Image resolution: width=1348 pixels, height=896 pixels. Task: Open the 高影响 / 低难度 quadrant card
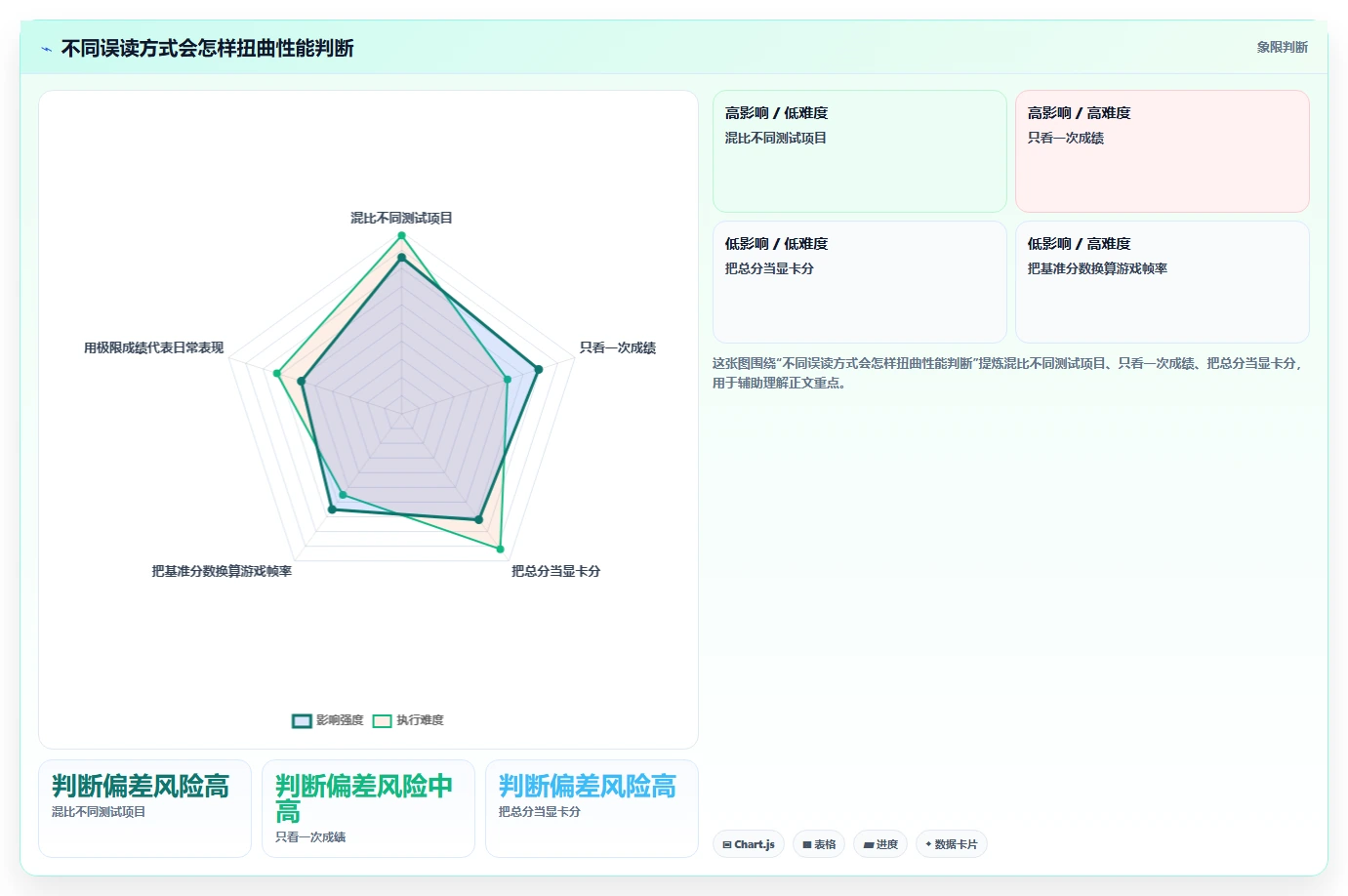859,151
